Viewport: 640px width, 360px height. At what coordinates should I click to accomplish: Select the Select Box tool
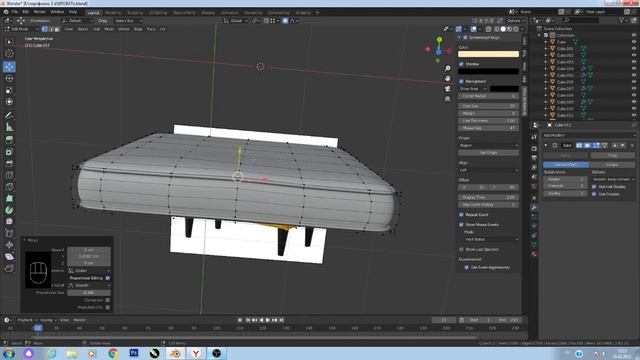(x=9, y=42)
